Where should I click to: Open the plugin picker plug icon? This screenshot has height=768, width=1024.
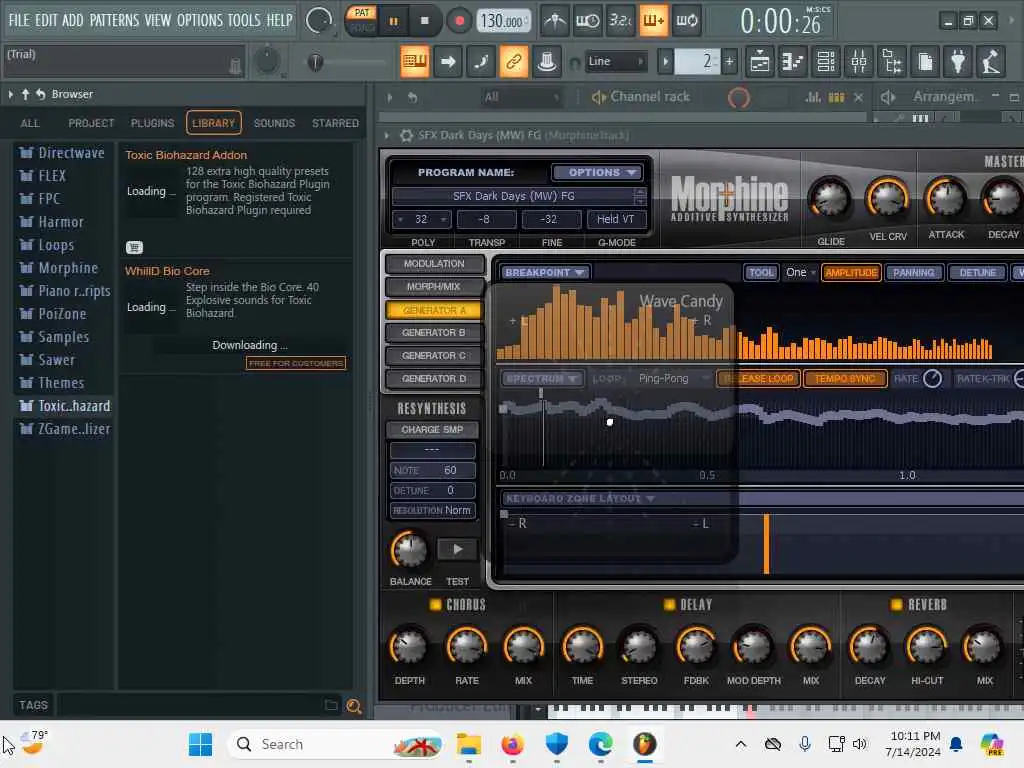point(958,62)
